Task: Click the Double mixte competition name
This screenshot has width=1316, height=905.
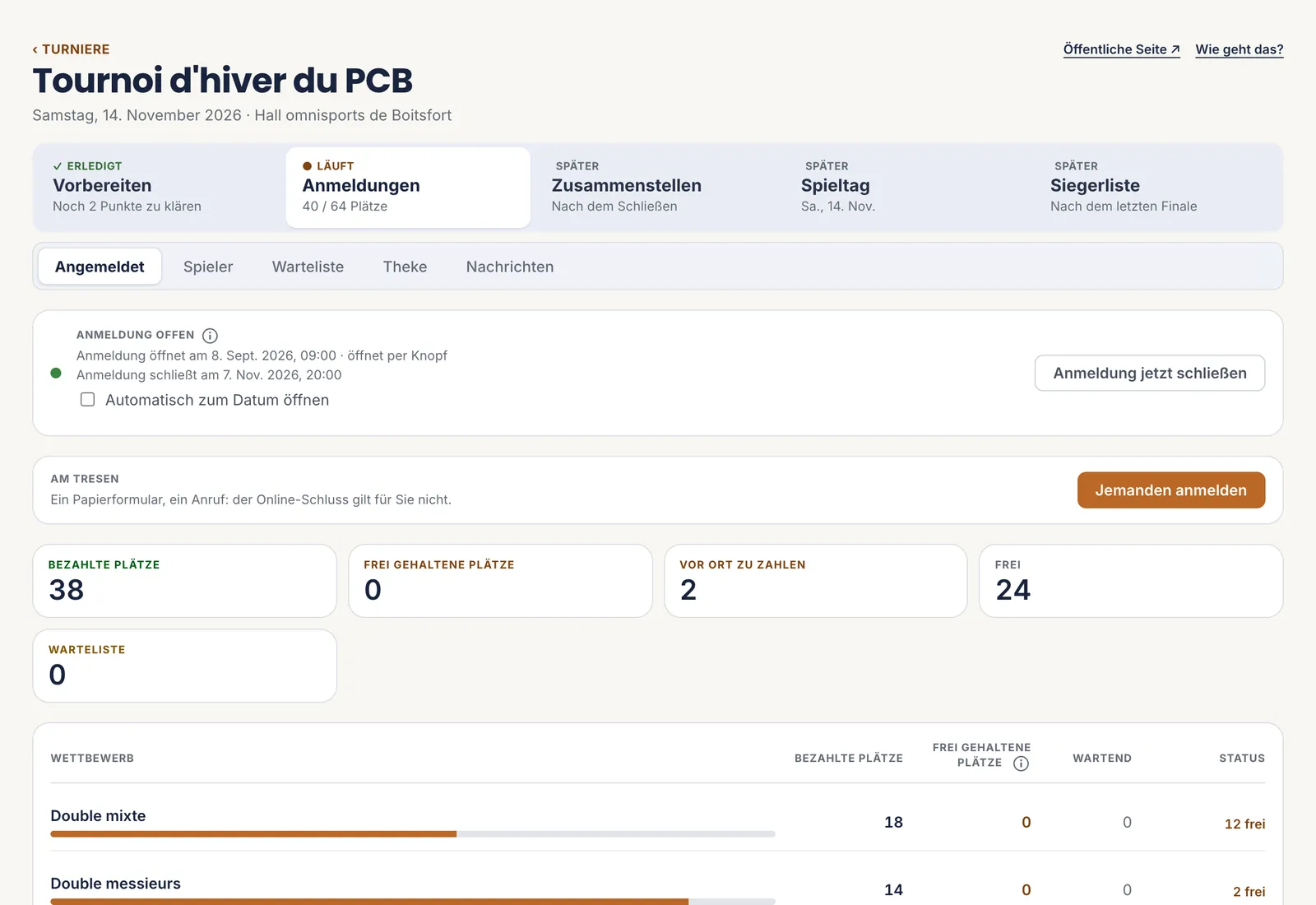Action: point(98,815)
